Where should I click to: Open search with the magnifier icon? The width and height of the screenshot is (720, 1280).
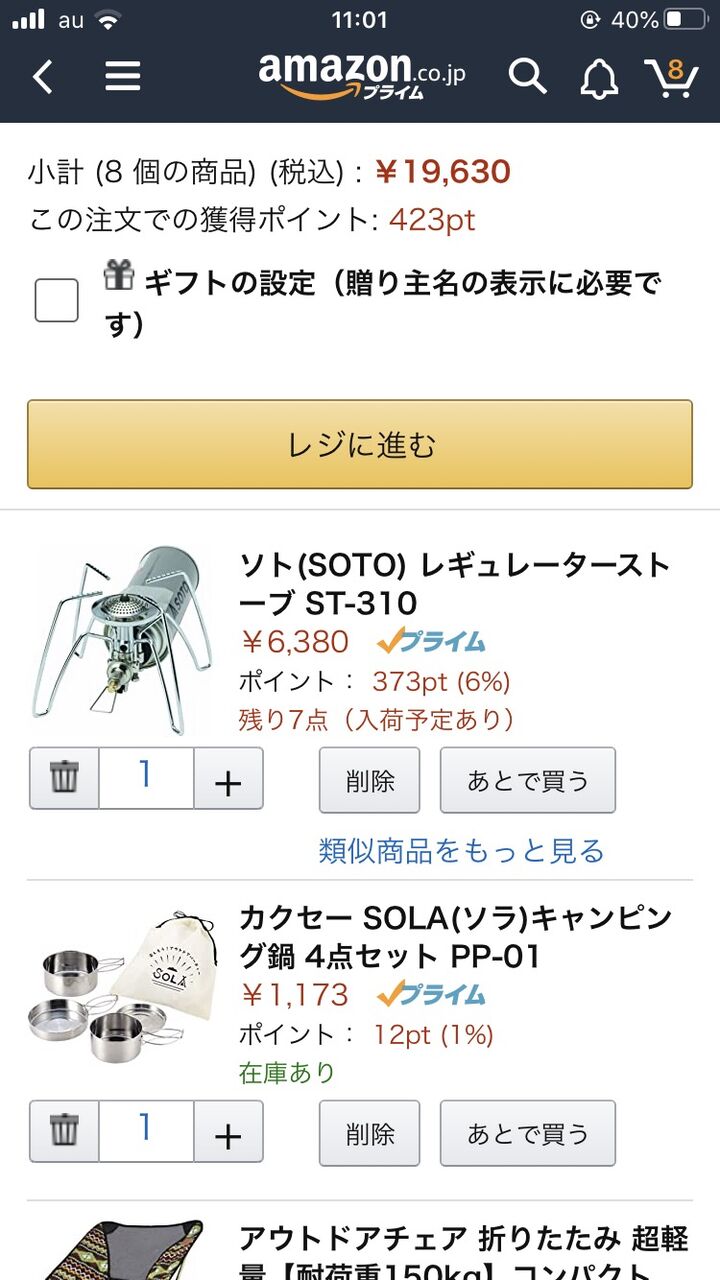click(x=527, y=76)
